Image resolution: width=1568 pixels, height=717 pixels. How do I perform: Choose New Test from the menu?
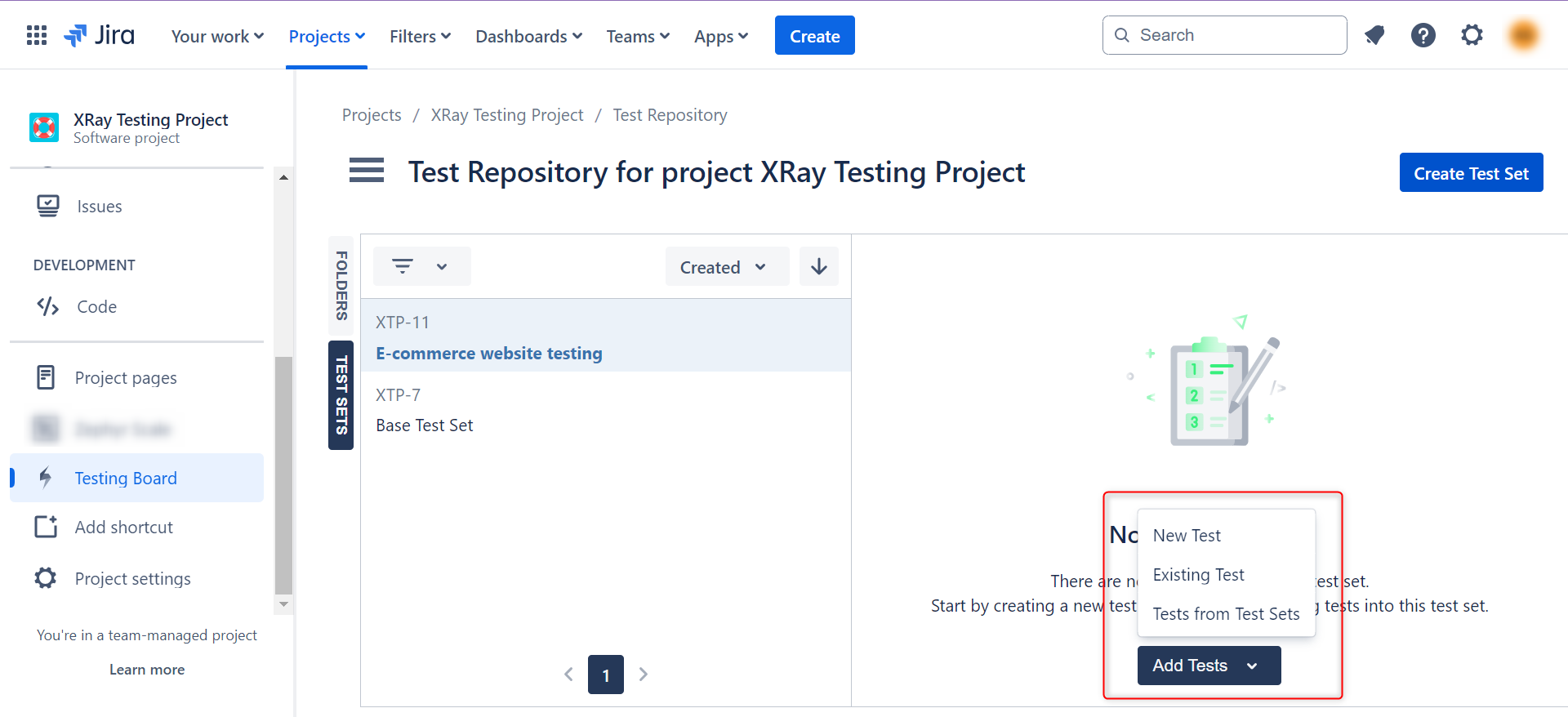(1187, 536)
